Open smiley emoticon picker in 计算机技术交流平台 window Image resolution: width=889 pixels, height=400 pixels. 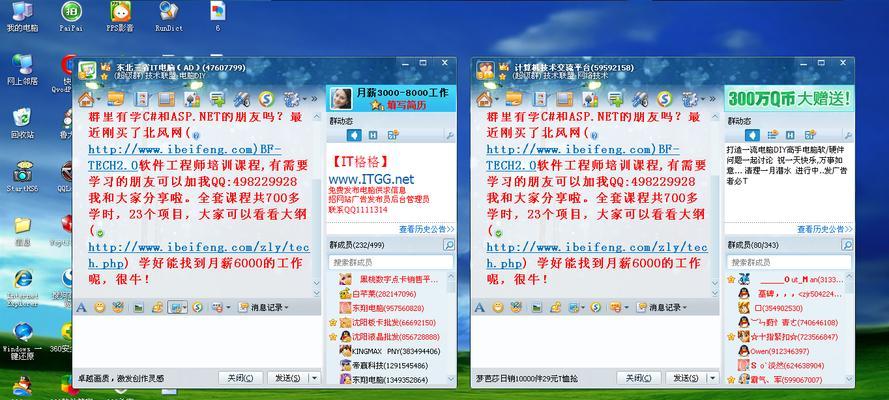point(498,308)
